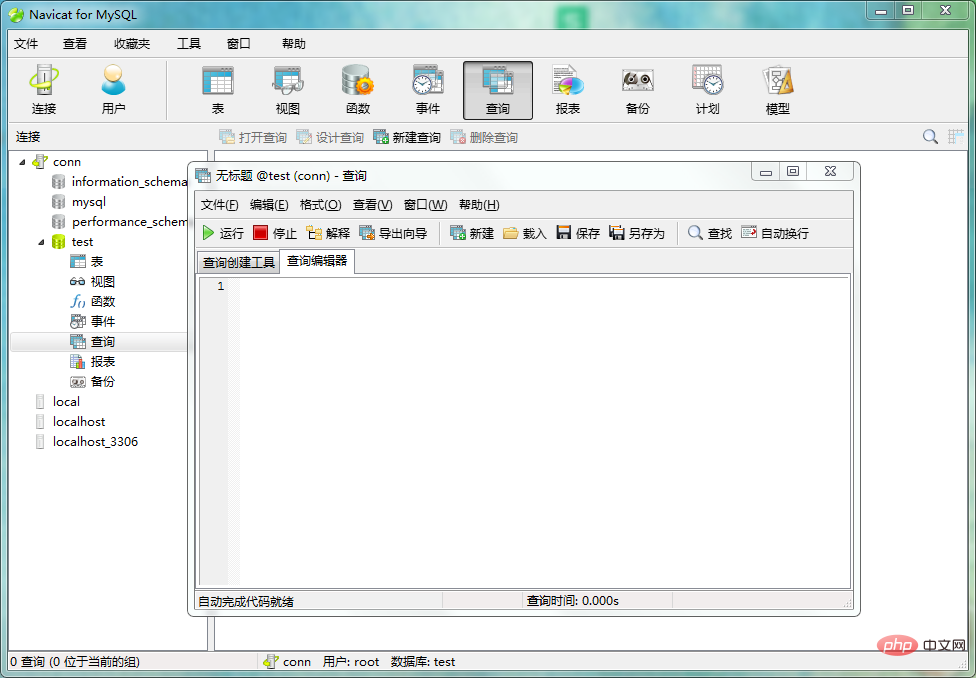Open 导出向导 export wizard
Image resolution: width=976 pixels, height=678 pixels.
coord(393,233)
